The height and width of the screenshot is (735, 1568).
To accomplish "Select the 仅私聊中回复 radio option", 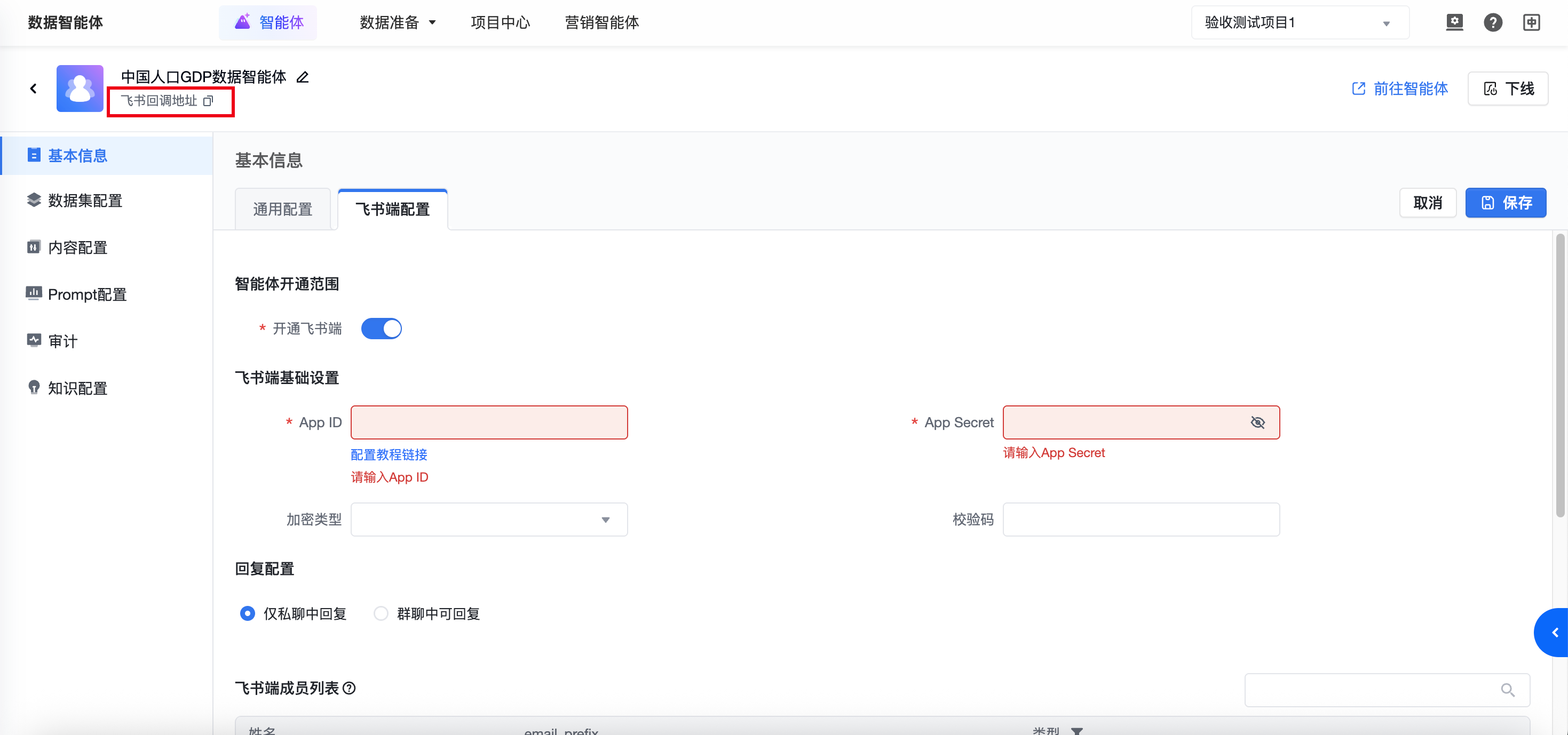I will tap(247, 613).
